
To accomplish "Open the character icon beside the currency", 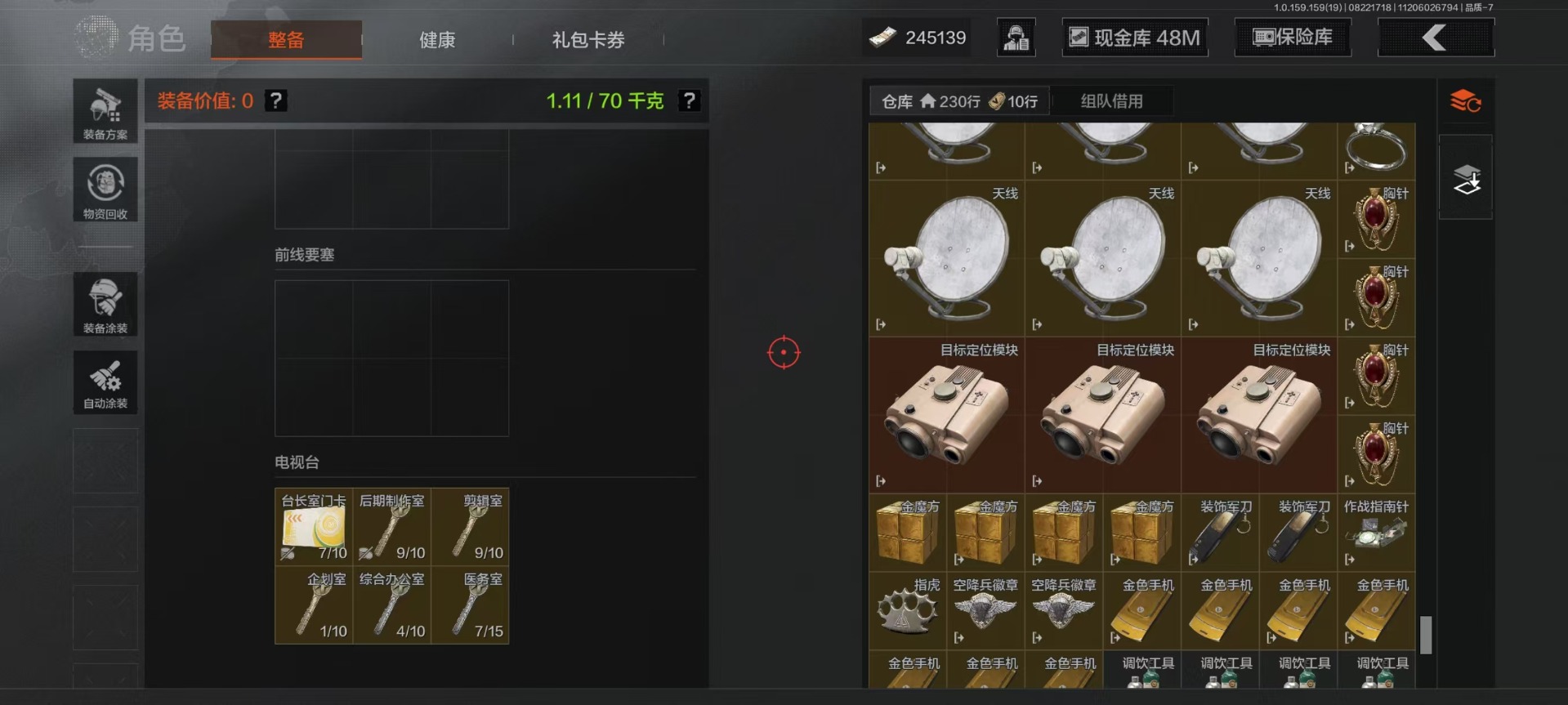I will (x=1016, y=38).
